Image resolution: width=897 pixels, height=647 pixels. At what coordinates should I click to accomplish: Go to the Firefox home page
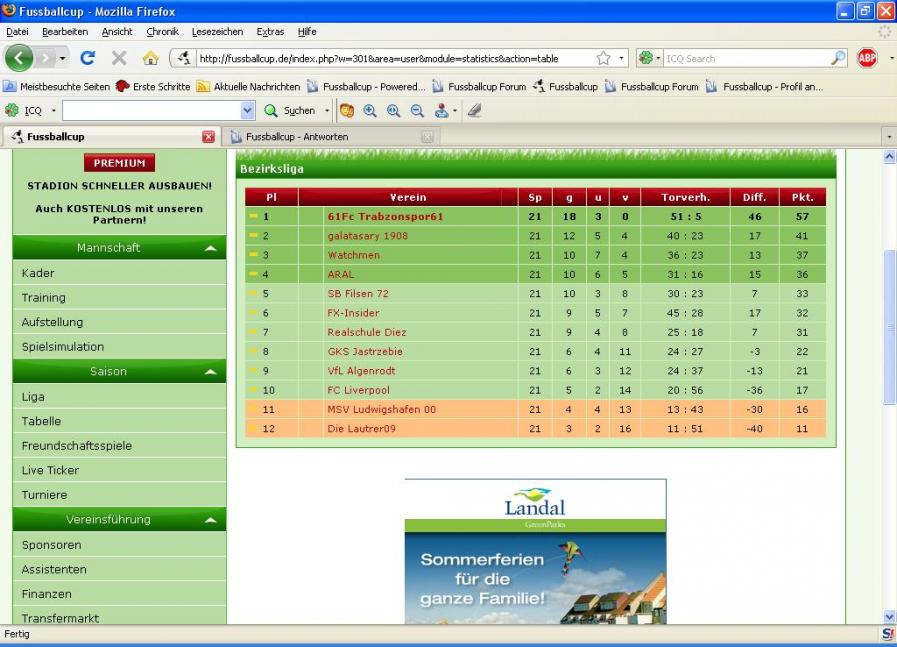[150, 58]
